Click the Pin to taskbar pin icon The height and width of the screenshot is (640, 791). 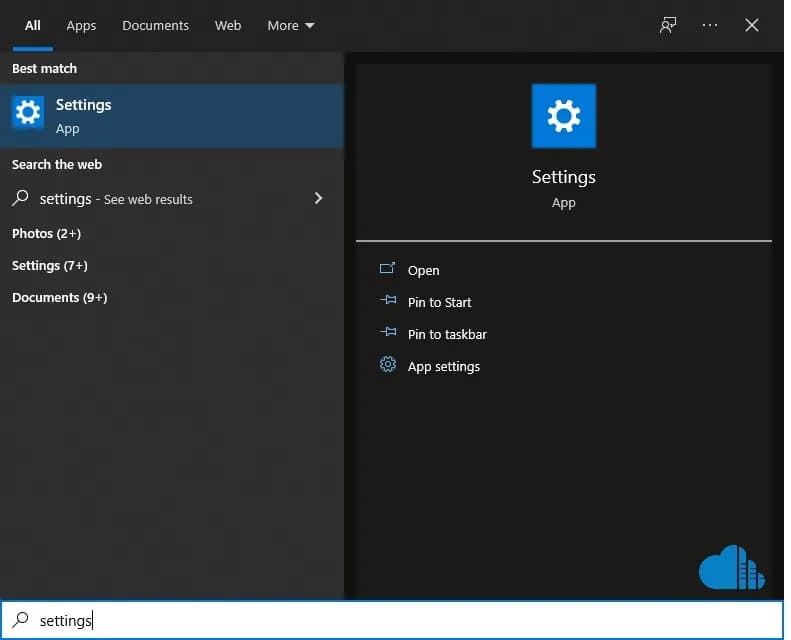click(388, 331)
